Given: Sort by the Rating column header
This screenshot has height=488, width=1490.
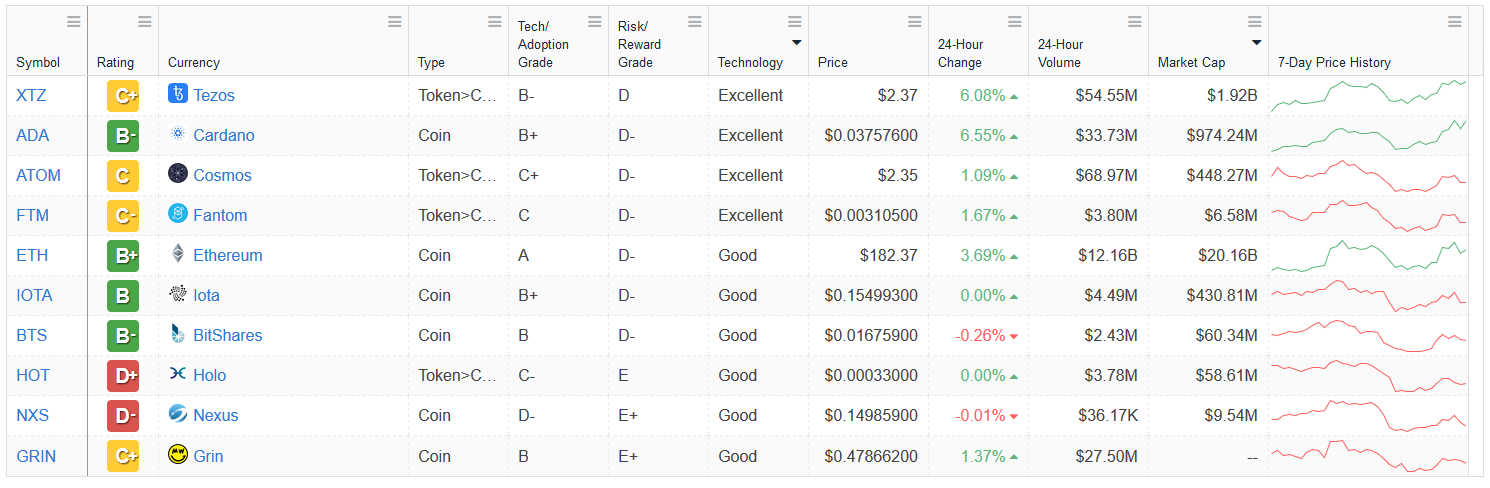Looking at the screenshot, I should pyautogui.click(x=115, y=62).
